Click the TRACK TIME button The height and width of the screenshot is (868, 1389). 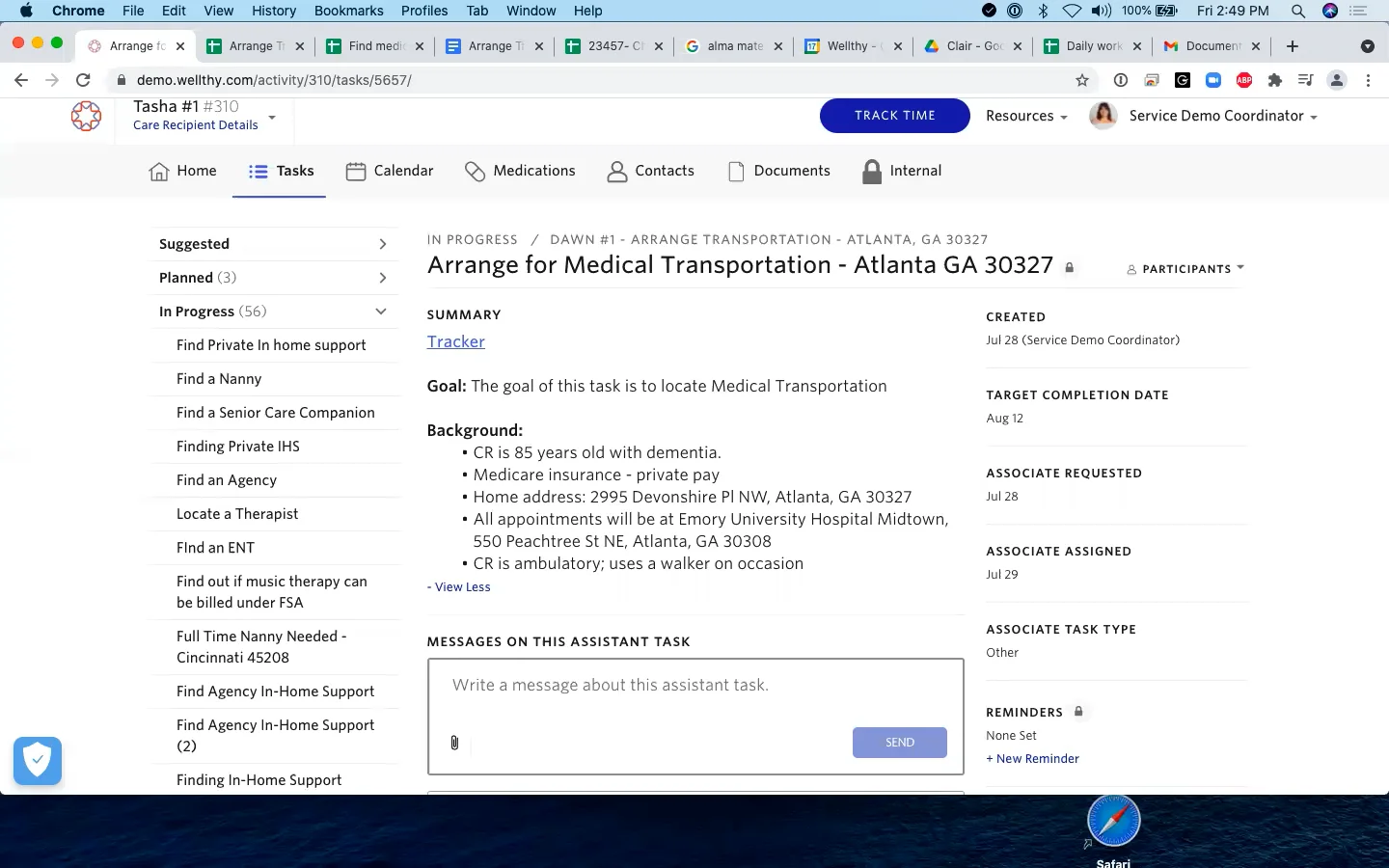[x=895, y=116]
